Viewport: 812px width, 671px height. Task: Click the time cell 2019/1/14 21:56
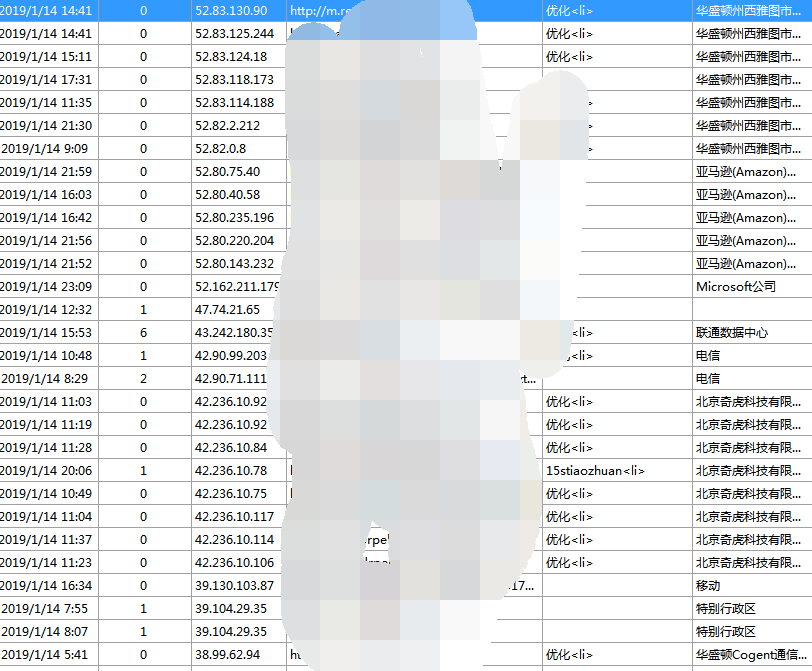[46, 241]
